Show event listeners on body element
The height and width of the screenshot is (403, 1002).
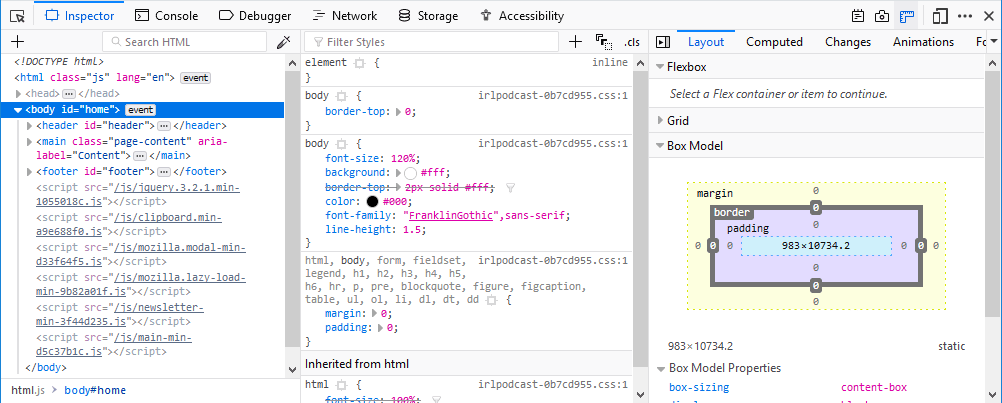140,110
